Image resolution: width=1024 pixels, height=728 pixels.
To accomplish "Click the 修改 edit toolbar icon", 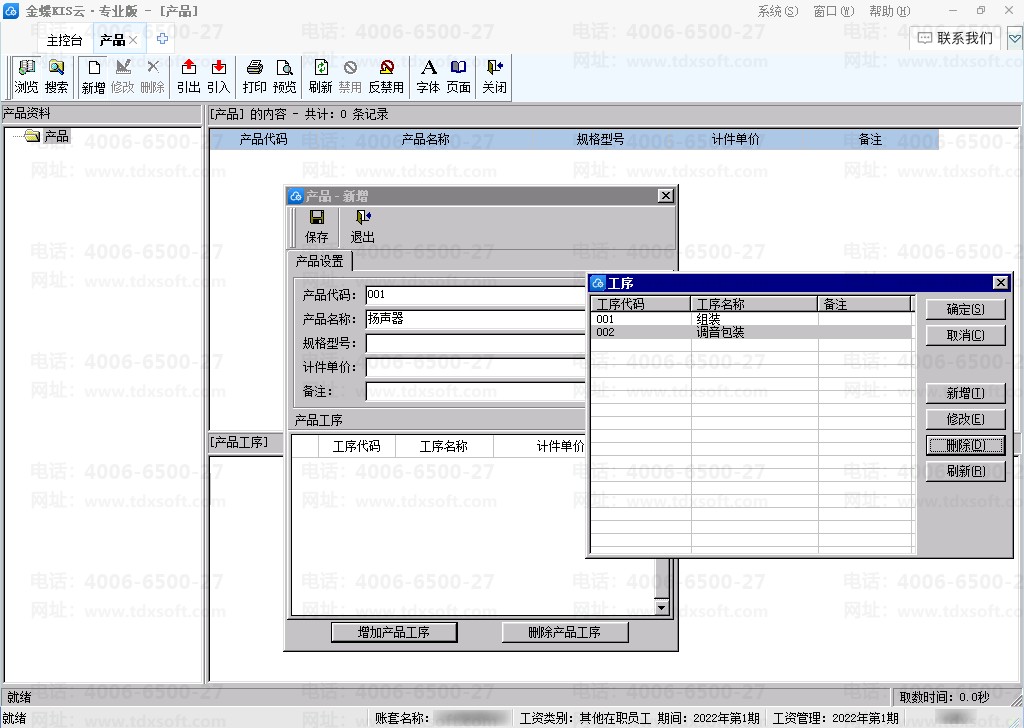I will (123, 77).
